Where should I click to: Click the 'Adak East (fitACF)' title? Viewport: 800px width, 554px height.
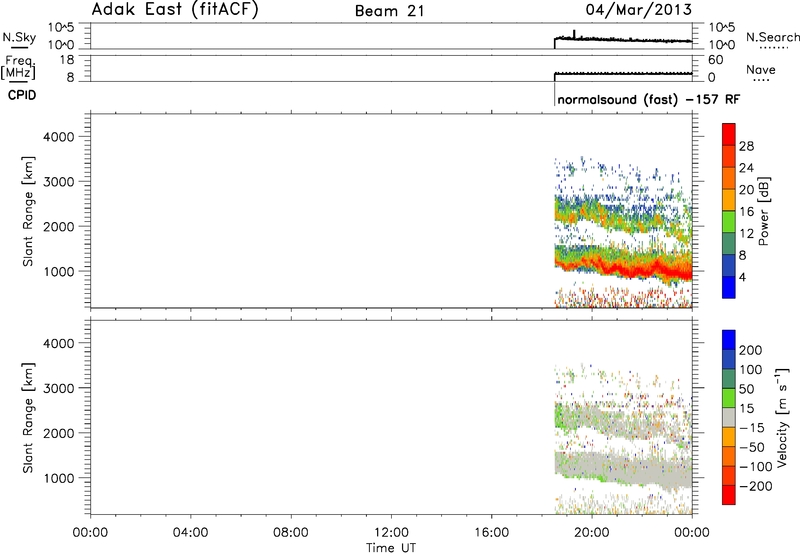tap(175, 10)
